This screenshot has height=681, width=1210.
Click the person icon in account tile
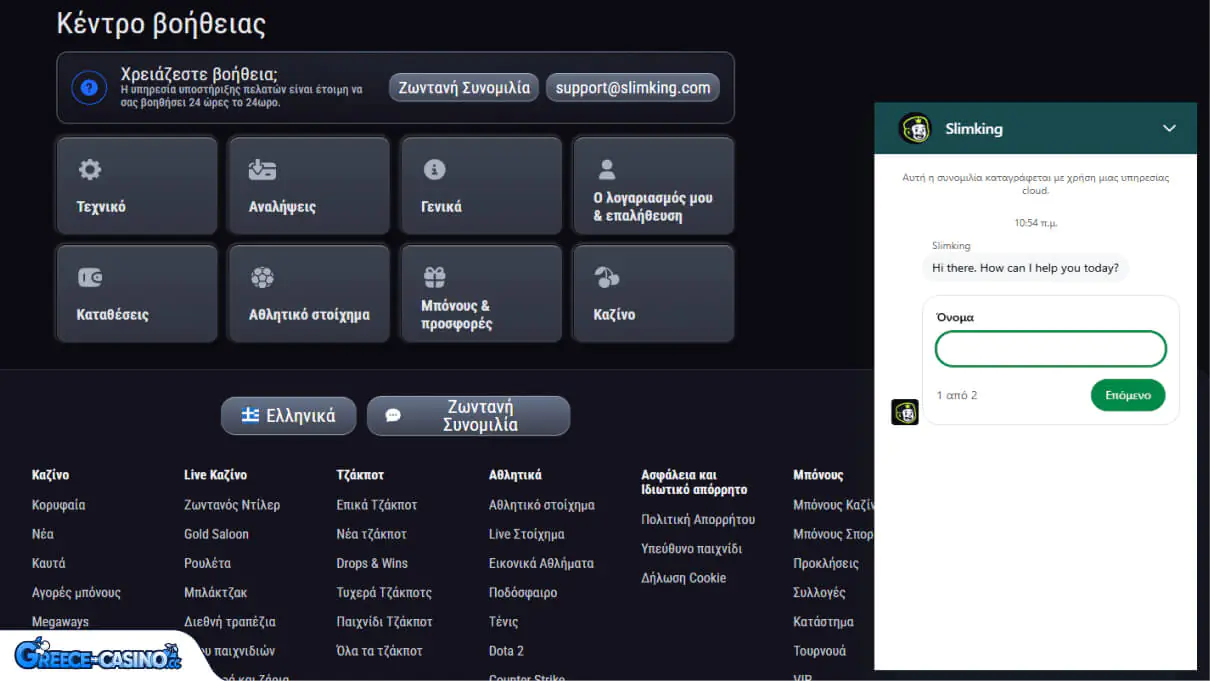point(606,169)
